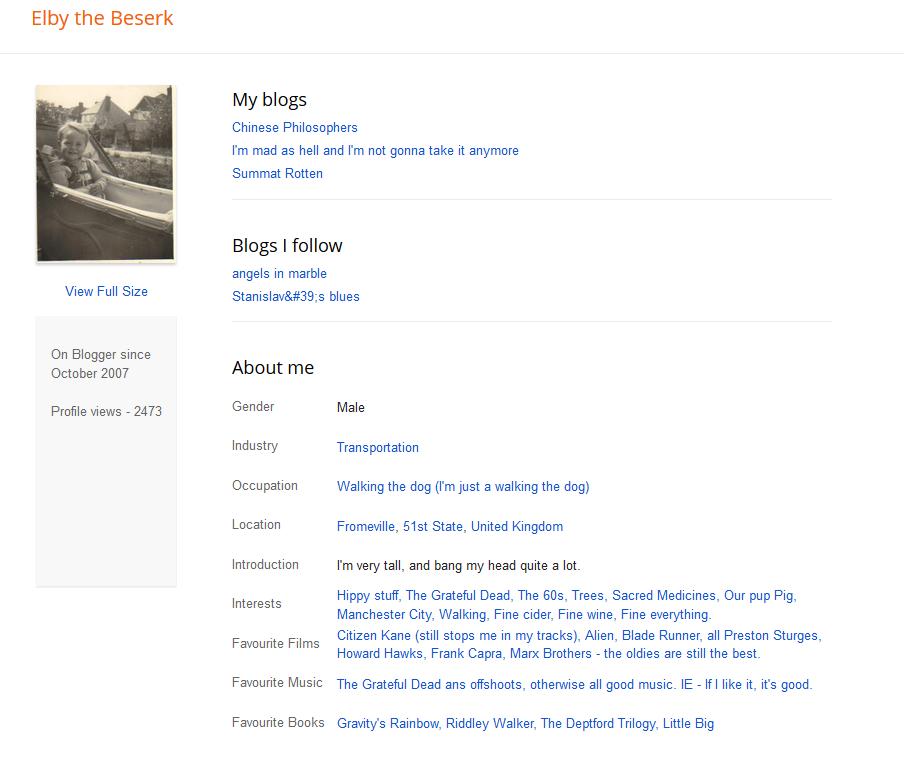The width and height of the screenshot is (904, 757).
Task: Open followed blog angels in marble
Action: point(280,273)
